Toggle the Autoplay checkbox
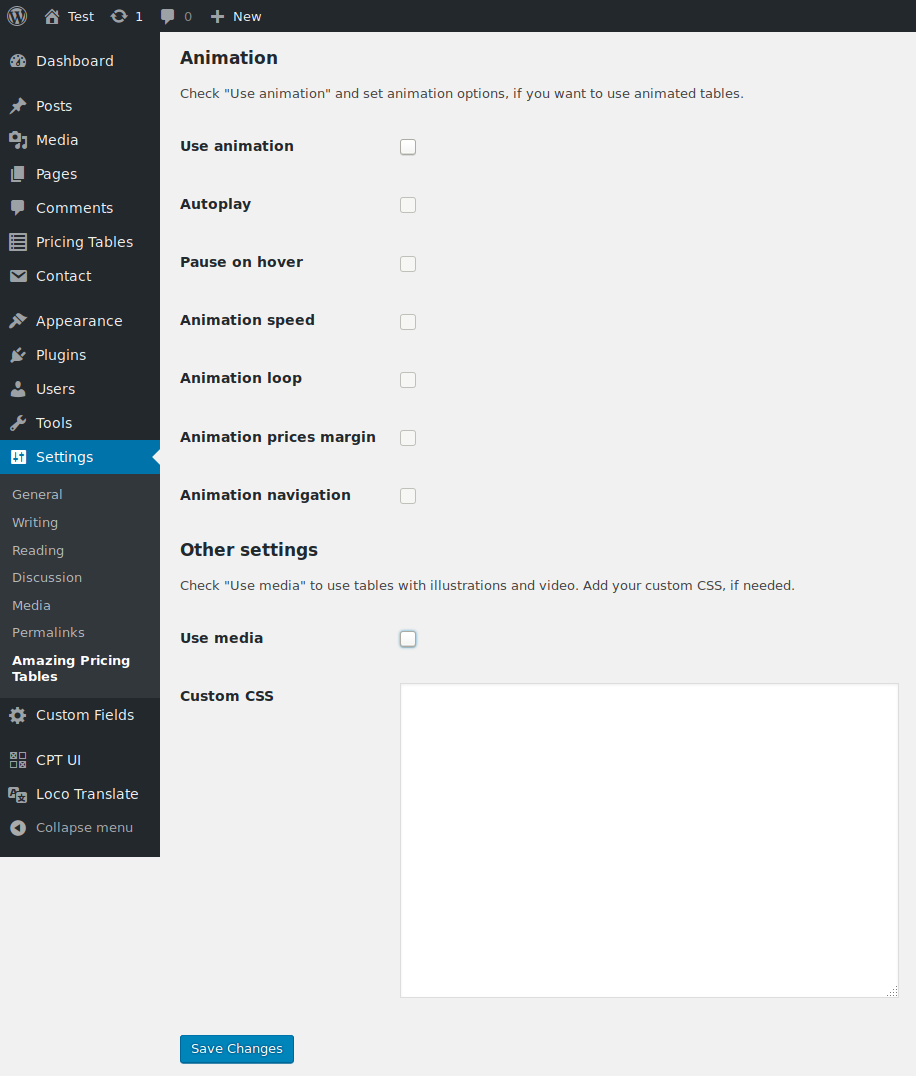Image resolution: width=916 pixels, height=1076 pixels. tap(408, 205)
